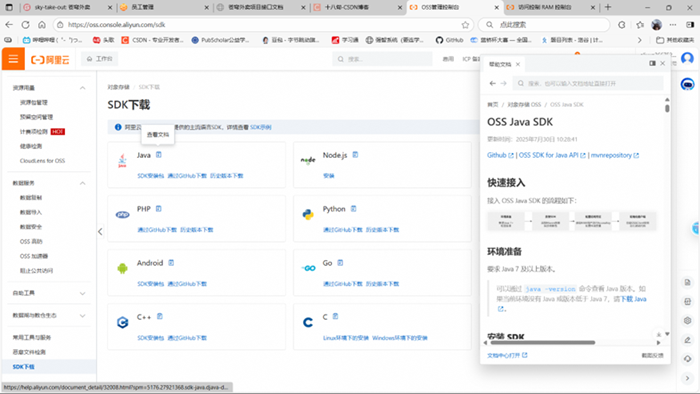Image resolution: width=700 pixels, height=394 pixels.
Task: Open a new browser tab
Action: pyautogui.click(x=608, y=7)
